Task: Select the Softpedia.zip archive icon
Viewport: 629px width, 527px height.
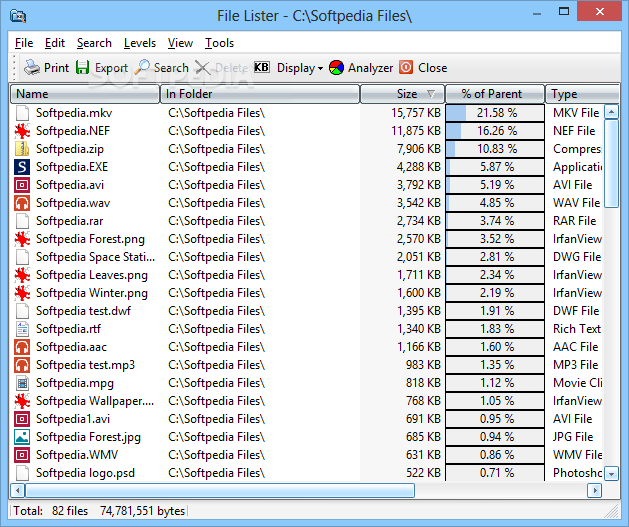Action: point(22,149)
